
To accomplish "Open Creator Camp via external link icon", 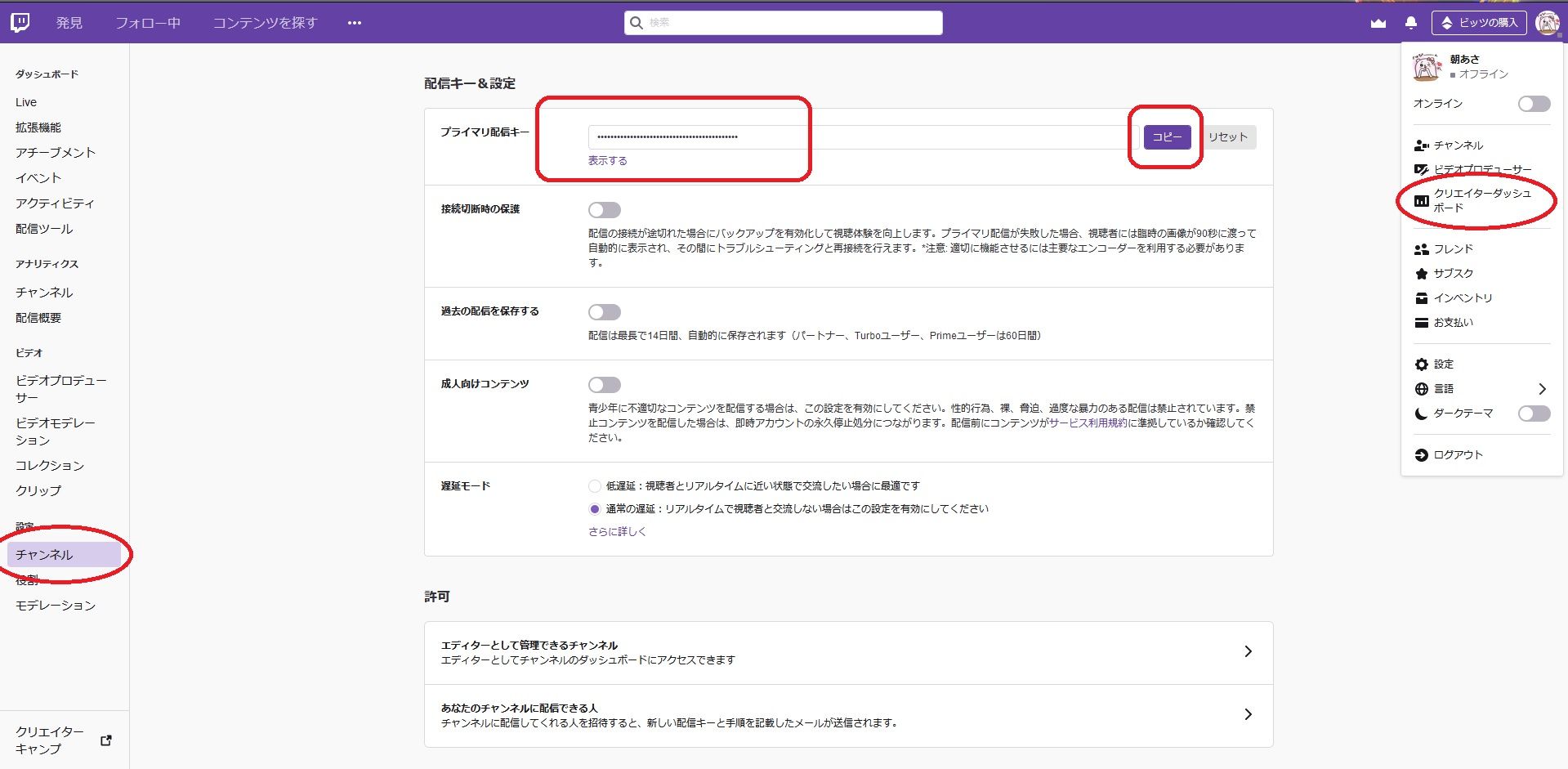I will 105,740.
